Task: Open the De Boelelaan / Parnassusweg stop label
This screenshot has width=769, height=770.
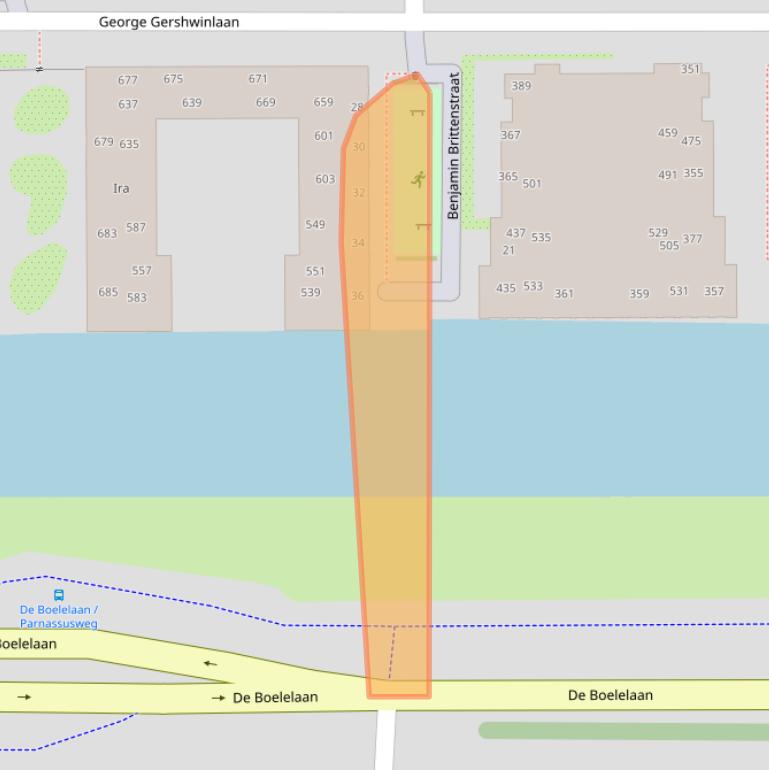Action: click(x=59, y=616)
